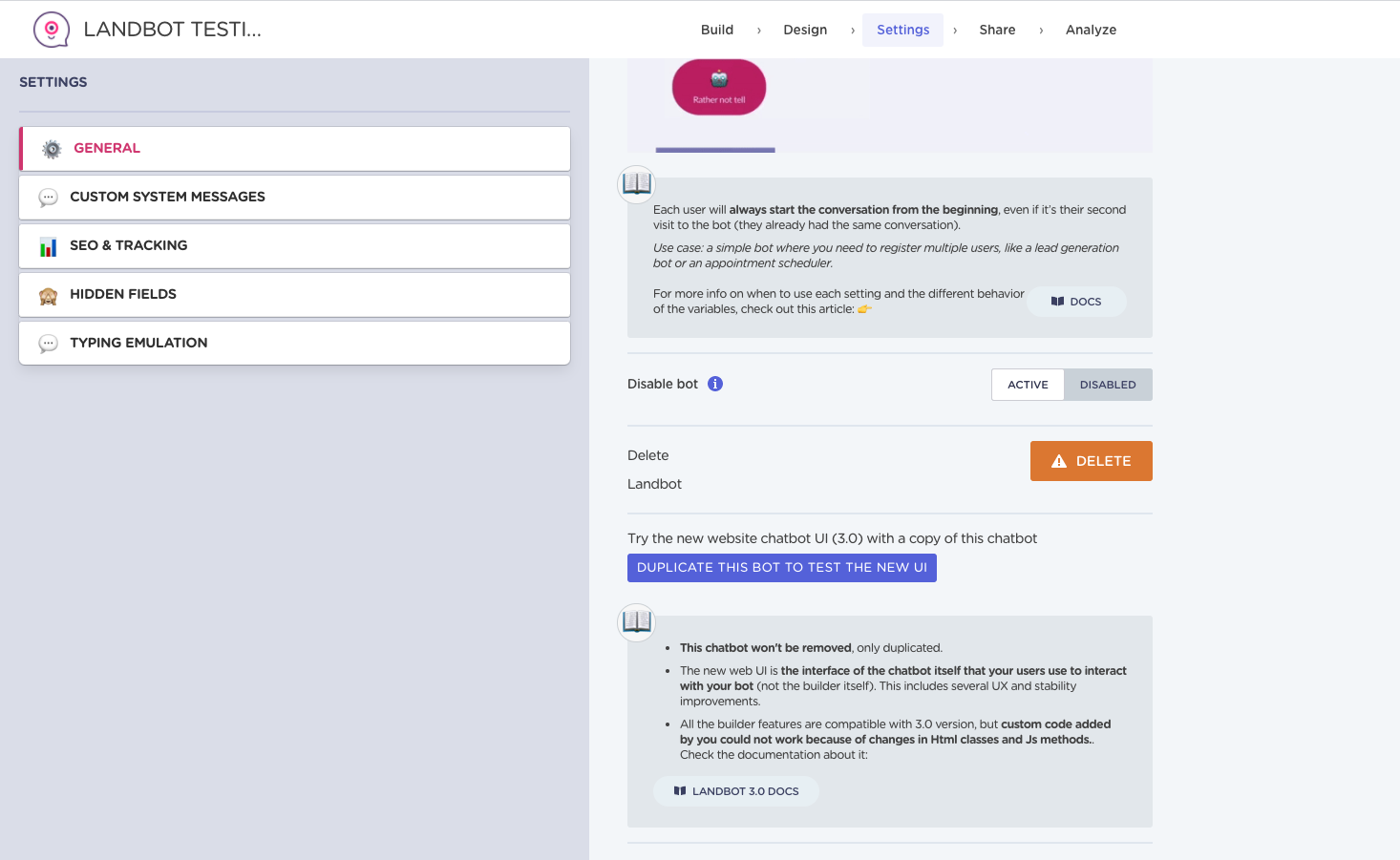Viewport: 1400px width, 860px height.
Task: Click the Delete Landbot label
Action: (655, 470)
